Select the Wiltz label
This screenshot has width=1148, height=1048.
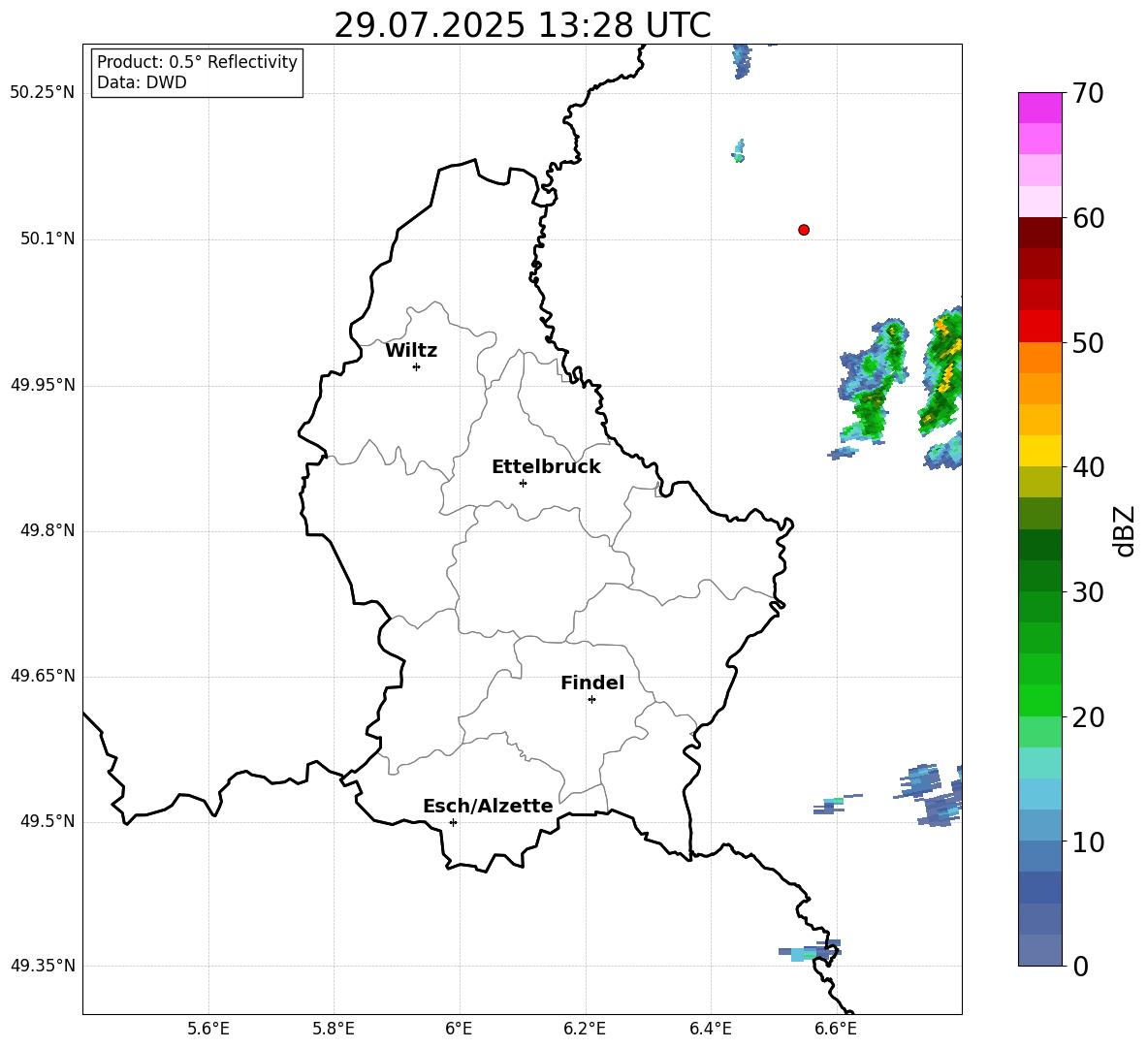tap(411, 351)
